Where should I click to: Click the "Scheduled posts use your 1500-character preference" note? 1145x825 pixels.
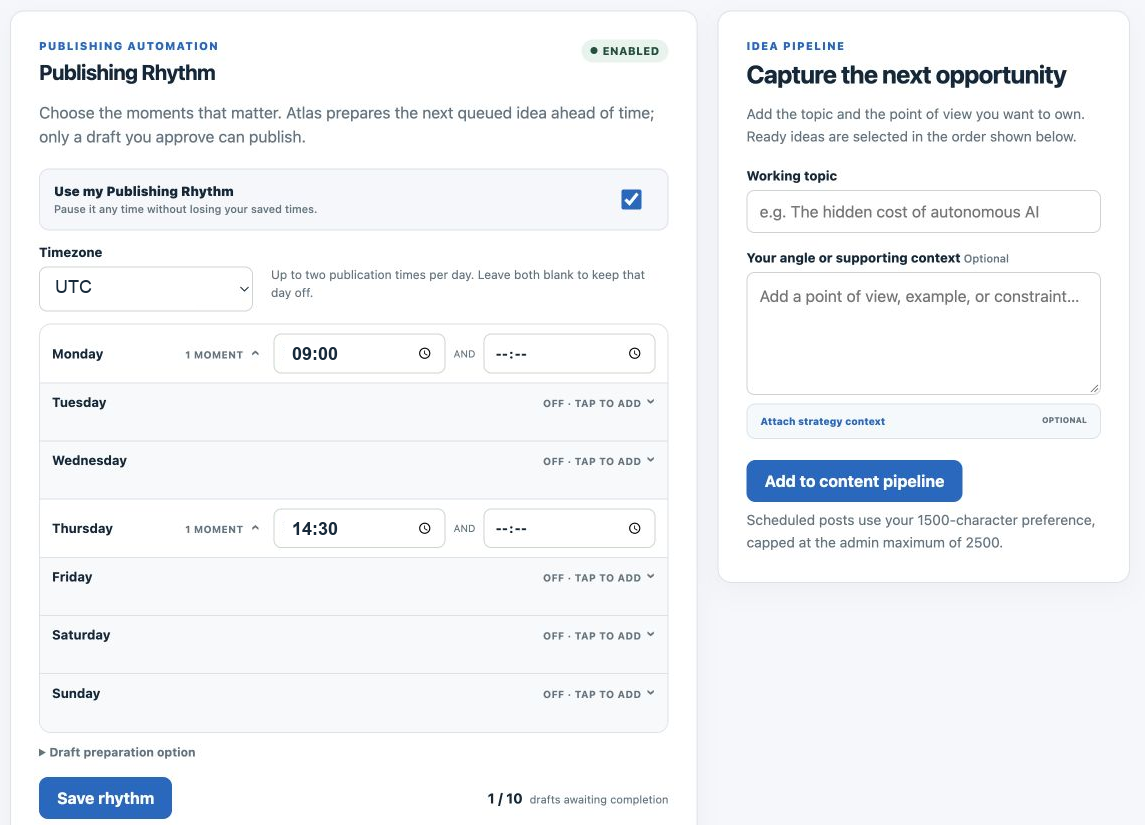921,531
